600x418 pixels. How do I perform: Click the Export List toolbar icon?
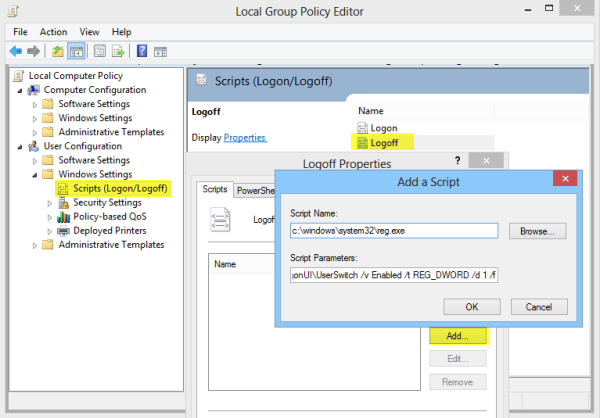coord(119,51)
